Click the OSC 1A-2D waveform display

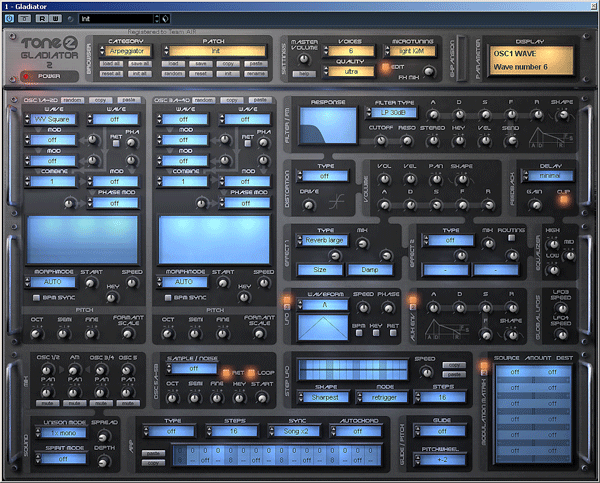click(83, 240)
